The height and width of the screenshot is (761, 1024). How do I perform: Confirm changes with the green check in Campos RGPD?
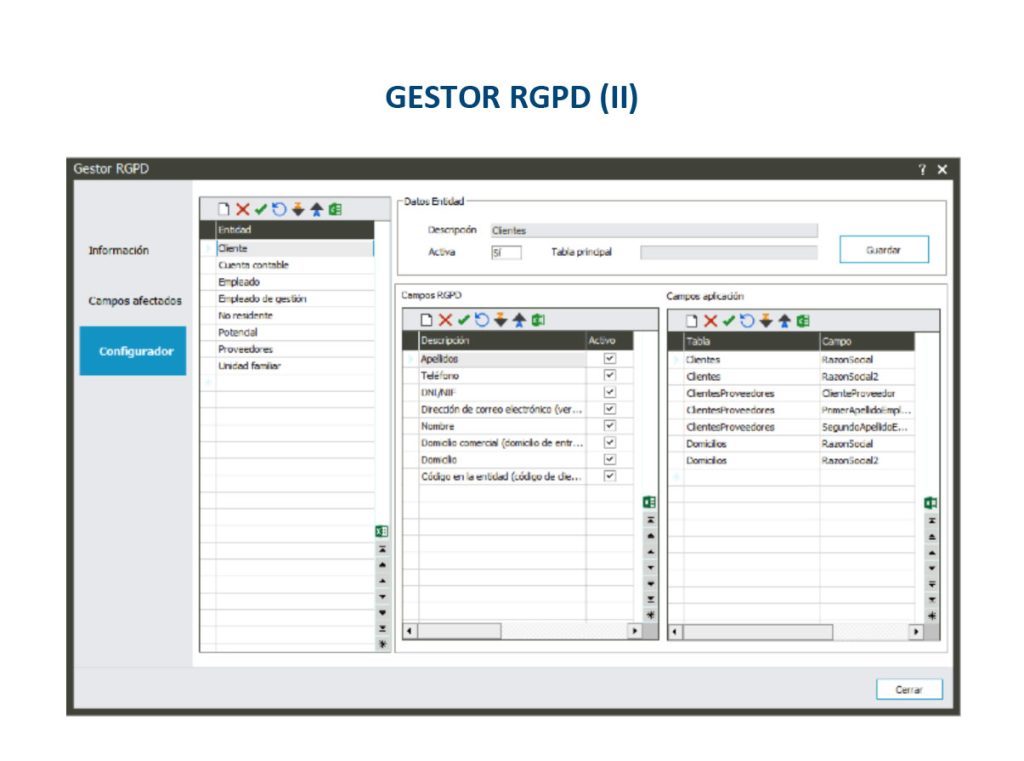tap(462, 320)
